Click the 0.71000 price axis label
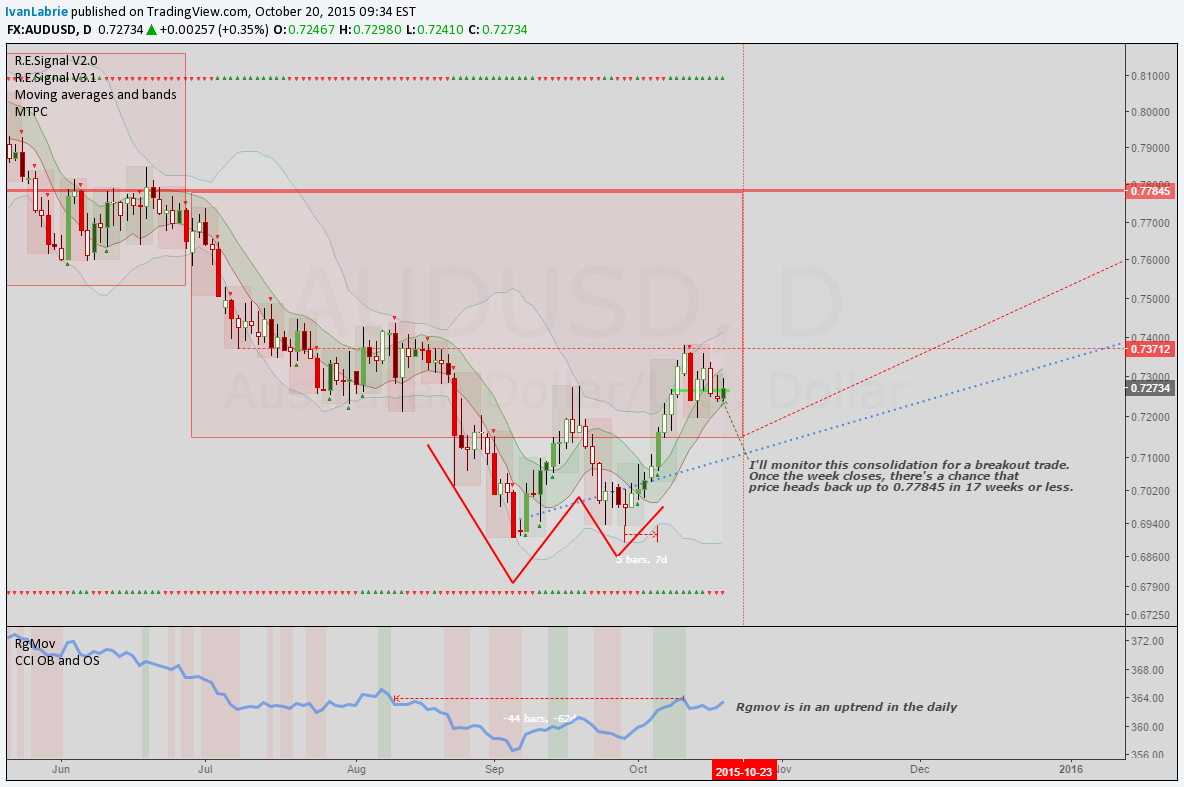Image resolution: width=1184 pixels, height=787 pixels. [1150, 458]
